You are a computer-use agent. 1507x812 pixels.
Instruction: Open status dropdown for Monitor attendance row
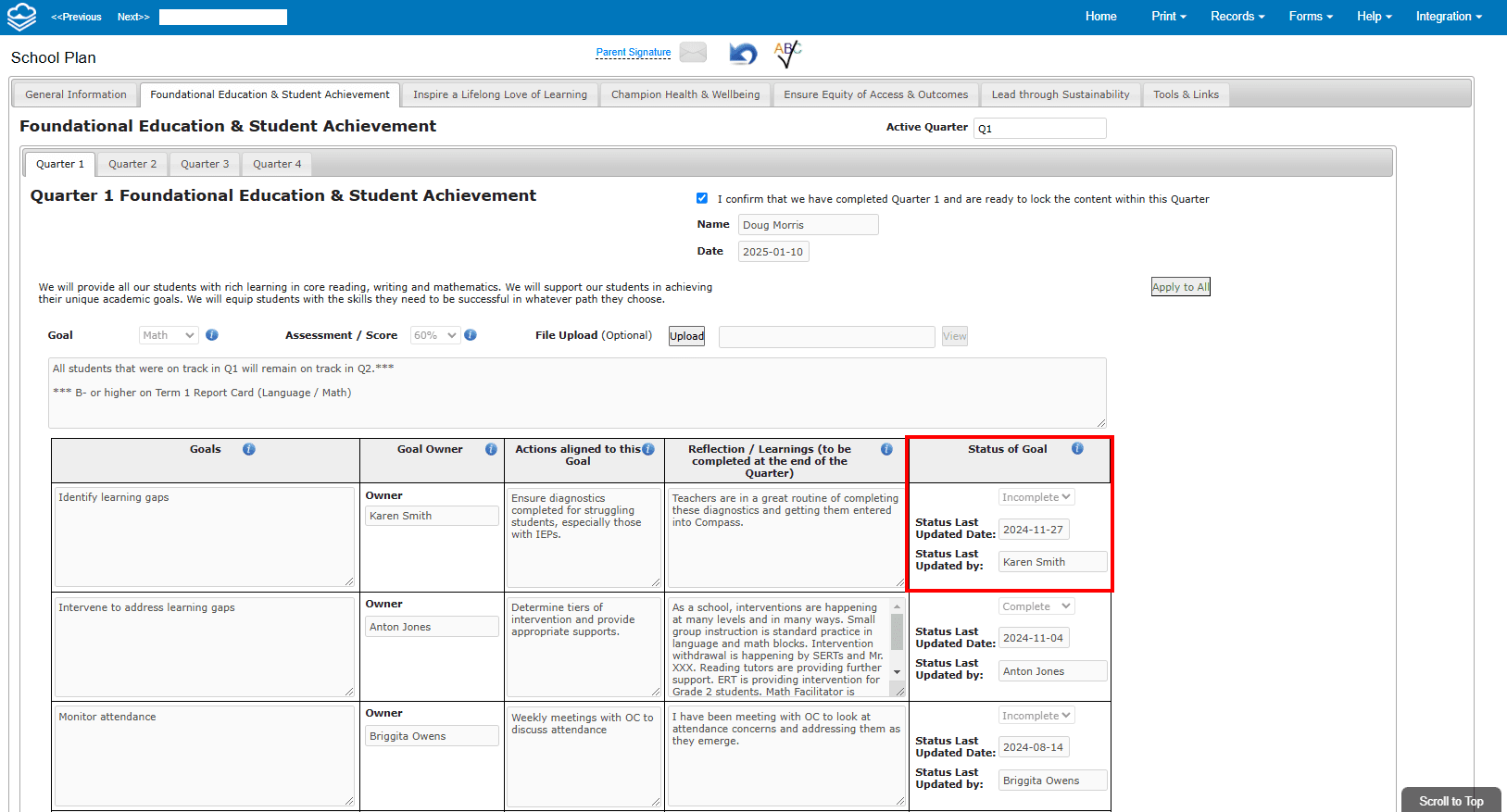pos(1036,716)
